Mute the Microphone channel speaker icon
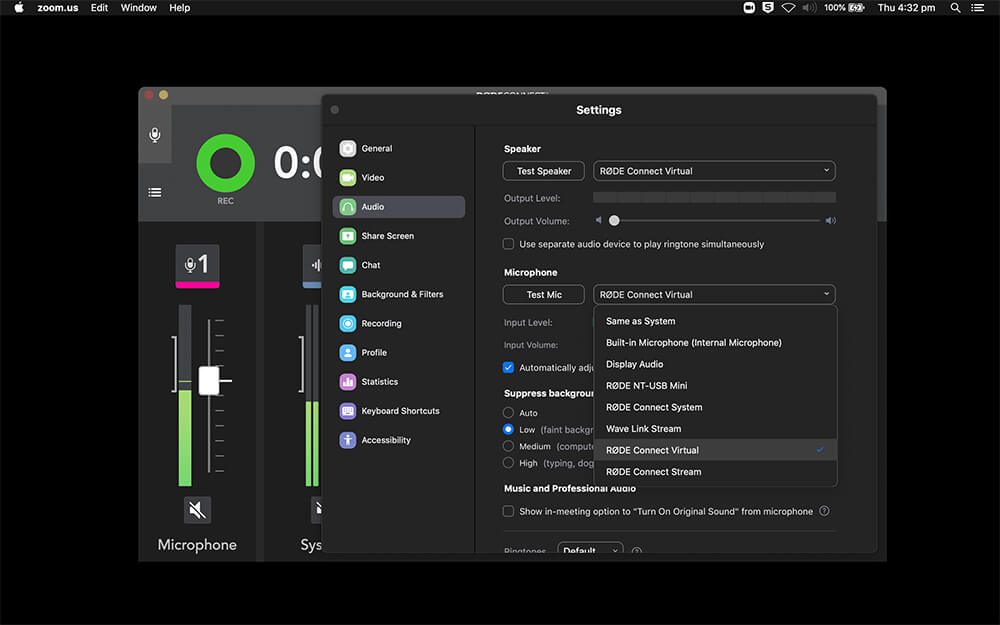 (197, 510)
